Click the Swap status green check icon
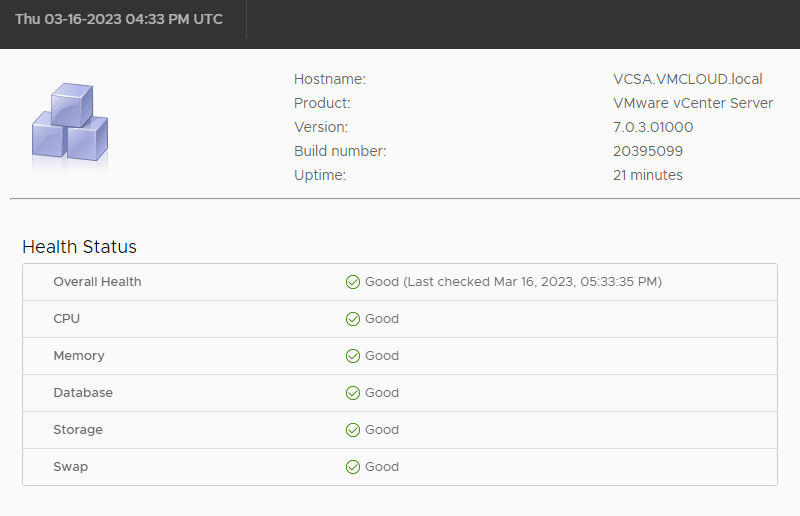Screen dimensions: 800x516 pos(353,467)
